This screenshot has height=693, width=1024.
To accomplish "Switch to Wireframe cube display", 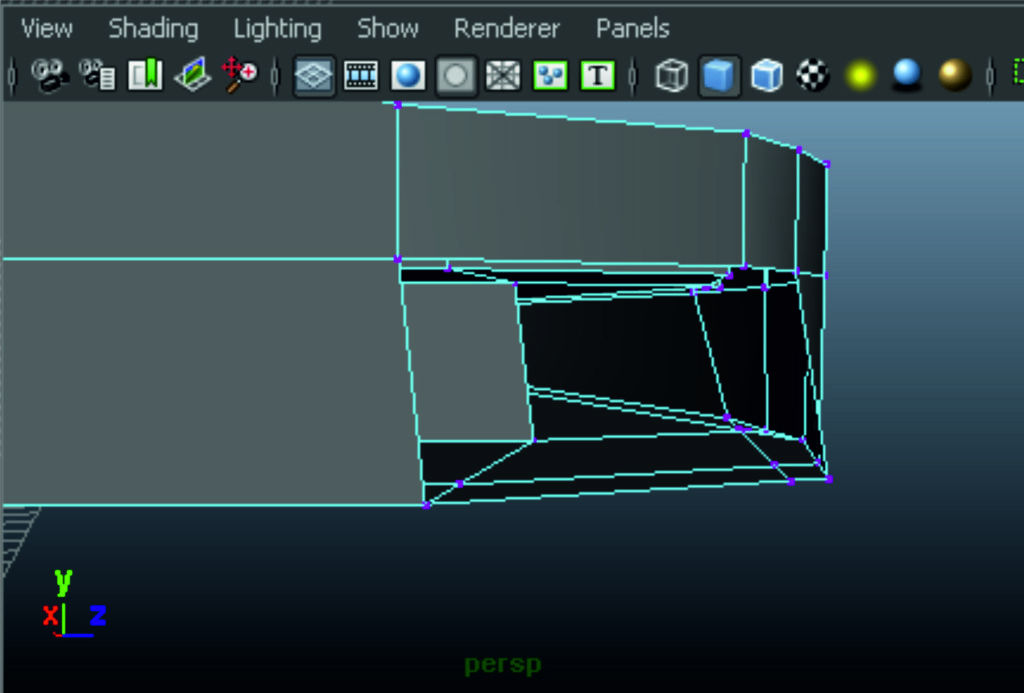I will 671,76.
